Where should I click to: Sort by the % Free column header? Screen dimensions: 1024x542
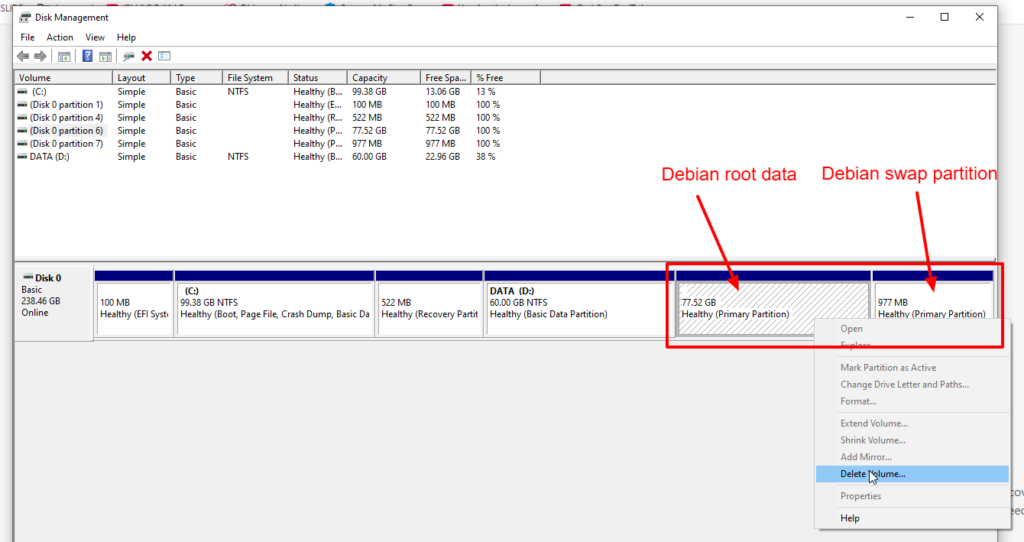click(506, 78)
